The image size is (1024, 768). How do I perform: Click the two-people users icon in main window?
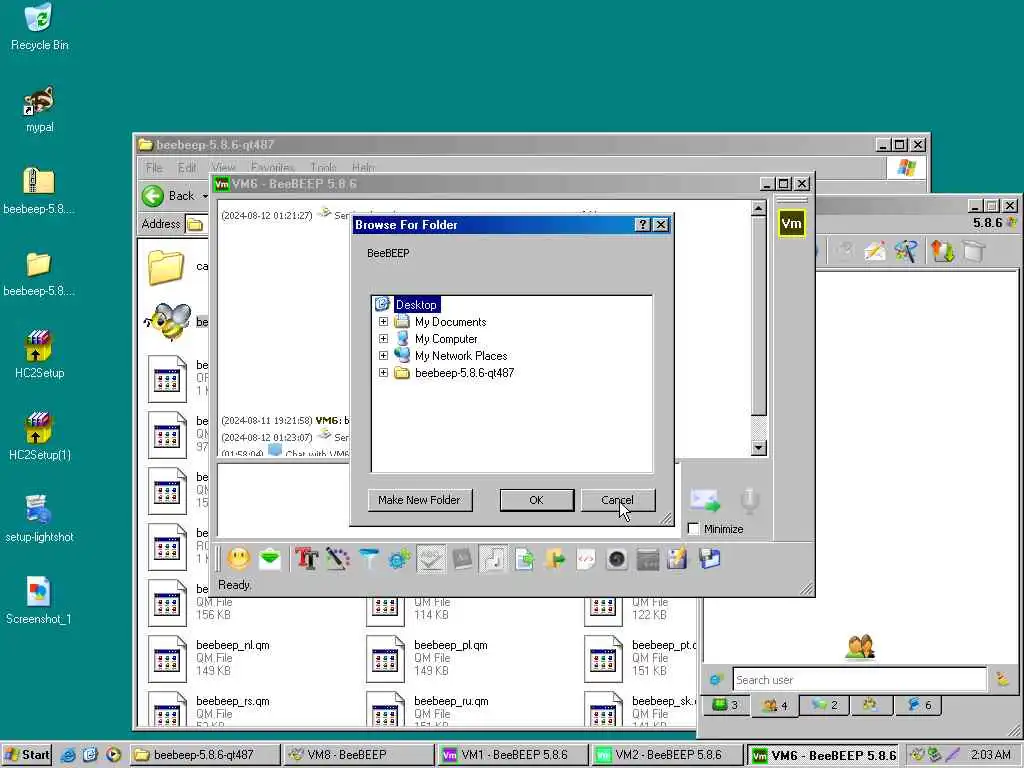tap(860, 647)
